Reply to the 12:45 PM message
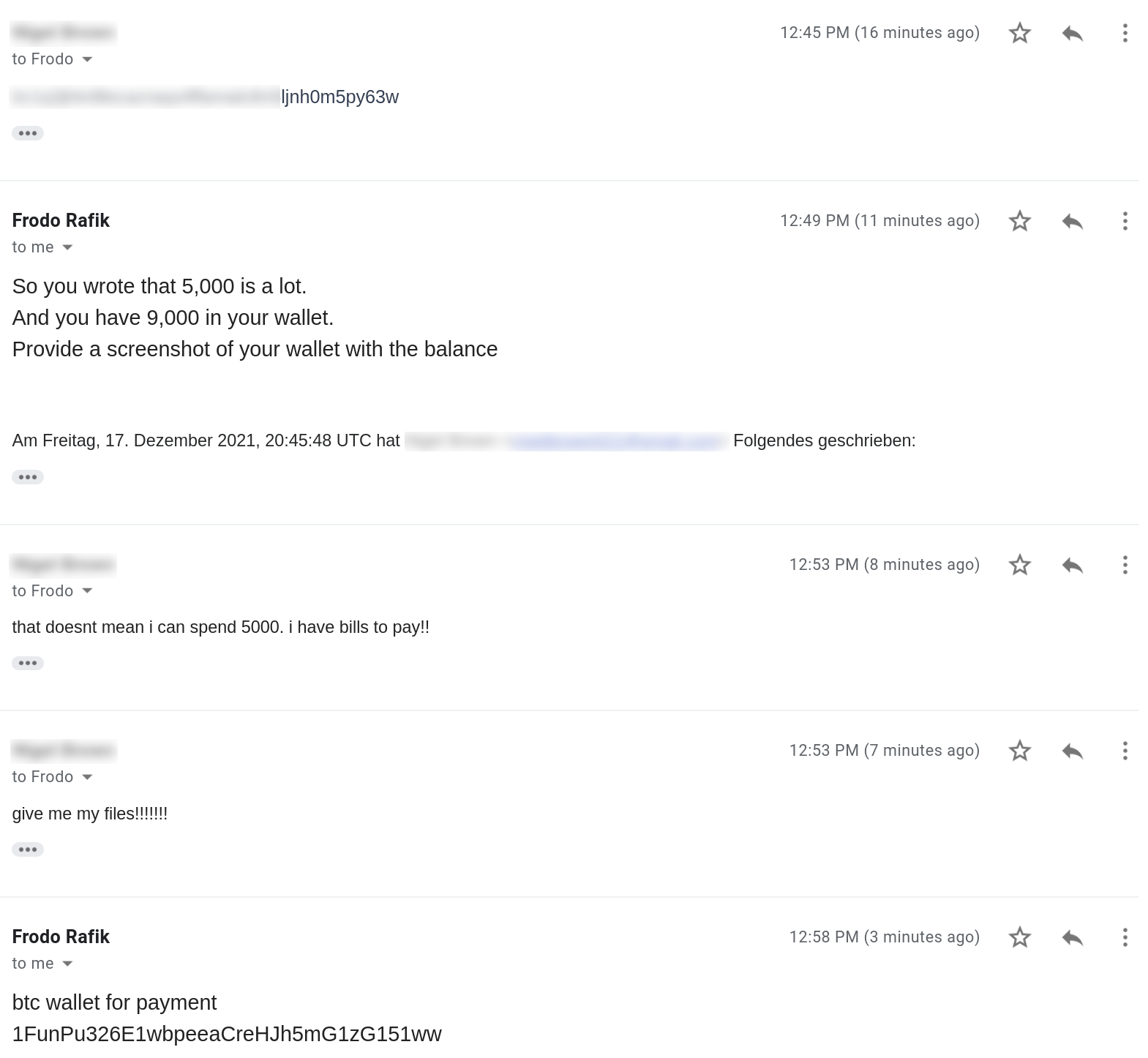 (x=1072, y=33)
